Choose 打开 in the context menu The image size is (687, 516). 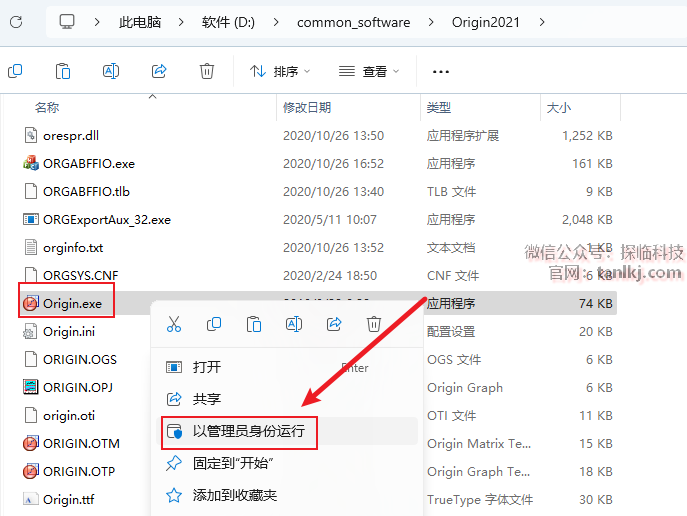(207, 367)
